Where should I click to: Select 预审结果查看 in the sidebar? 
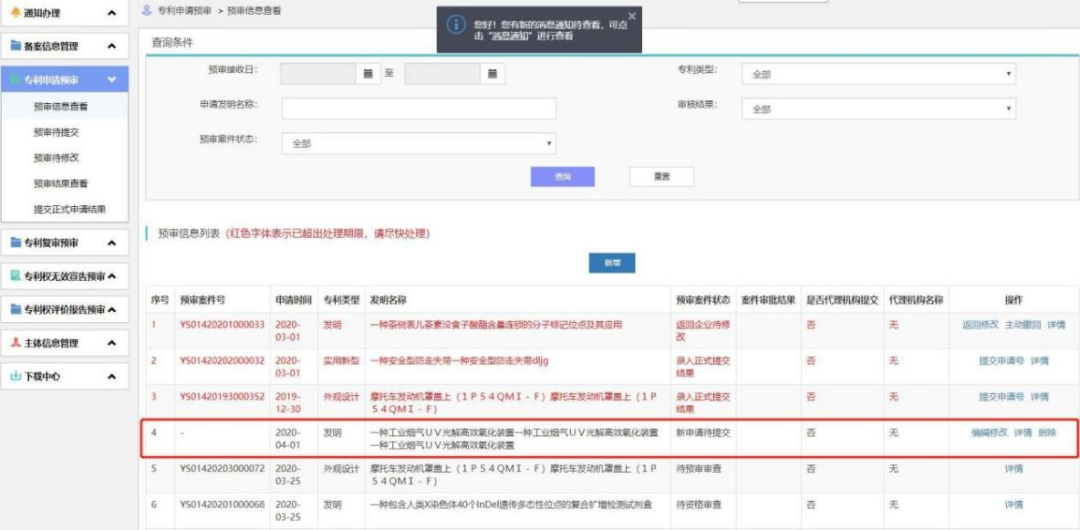coord(61,184)
